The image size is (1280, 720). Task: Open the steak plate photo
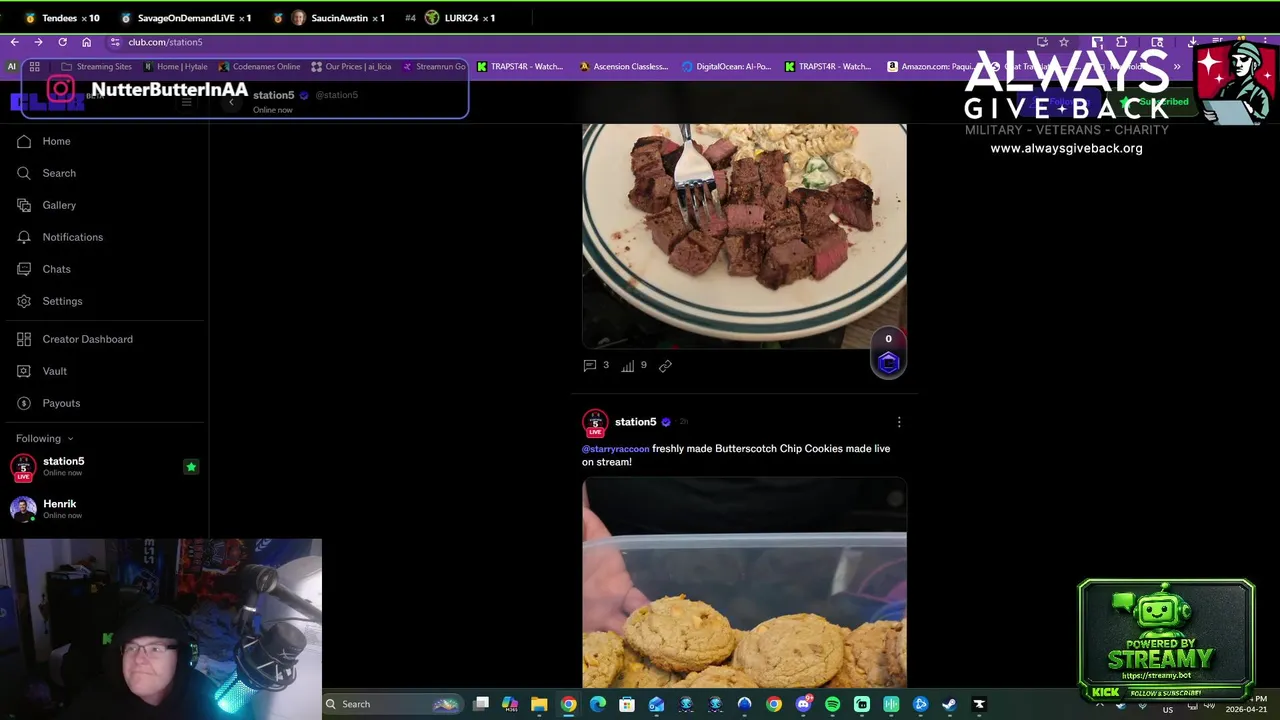[744, 236]
